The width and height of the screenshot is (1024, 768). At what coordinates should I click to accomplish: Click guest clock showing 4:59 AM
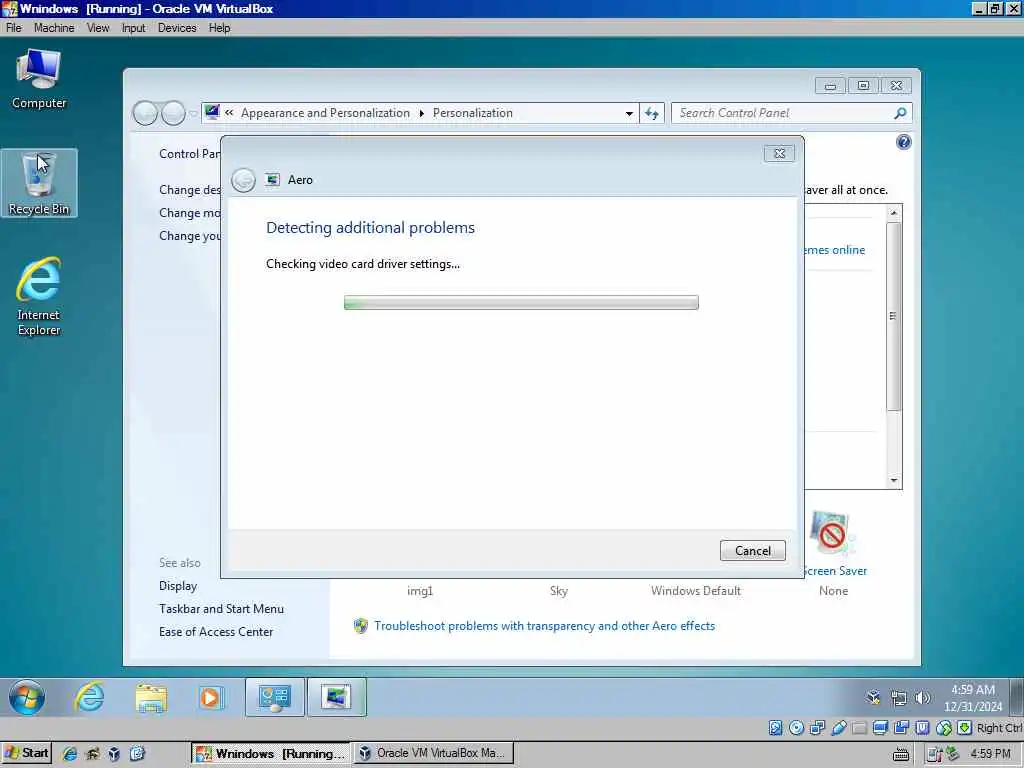(x=972, y=697)
